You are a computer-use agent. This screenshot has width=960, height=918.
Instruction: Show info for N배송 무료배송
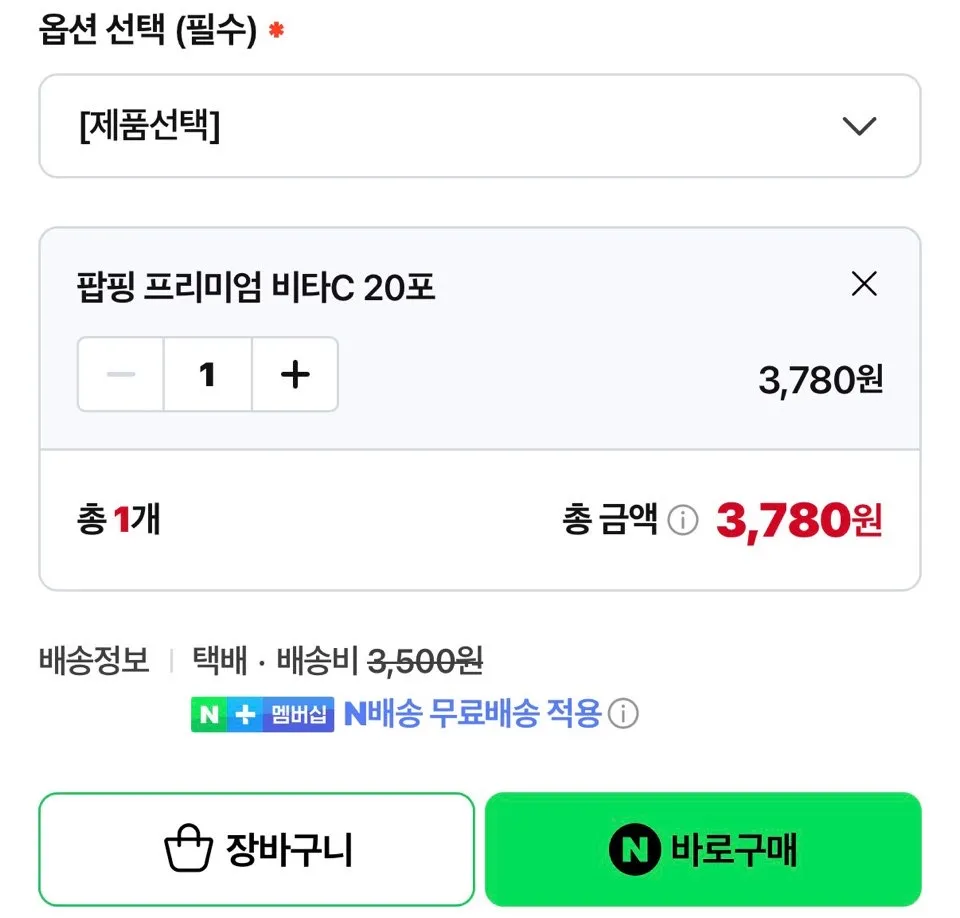tap(623, 714)
